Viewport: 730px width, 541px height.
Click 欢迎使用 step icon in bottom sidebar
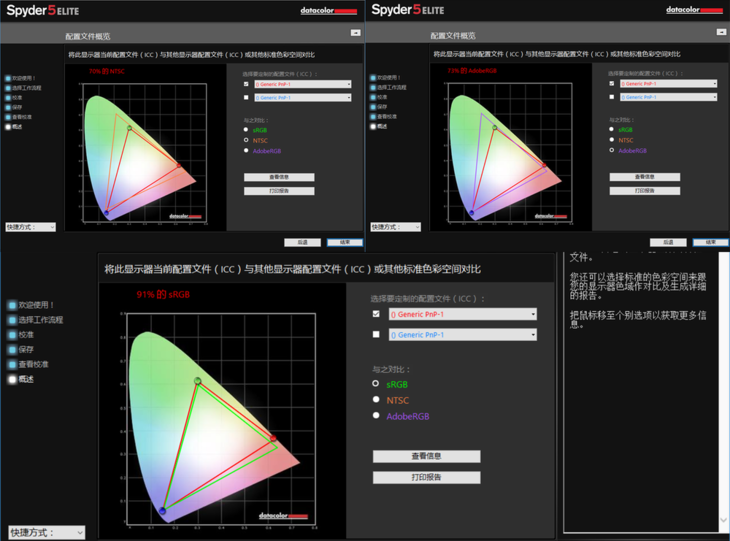coord(12,305)
